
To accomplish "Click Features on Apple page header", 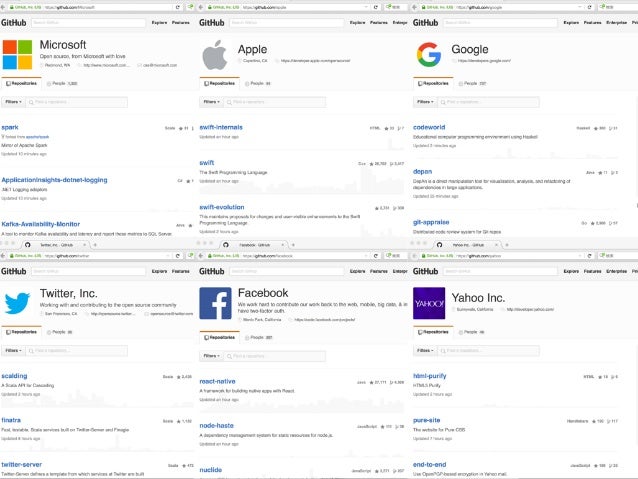I will point(379,23).
